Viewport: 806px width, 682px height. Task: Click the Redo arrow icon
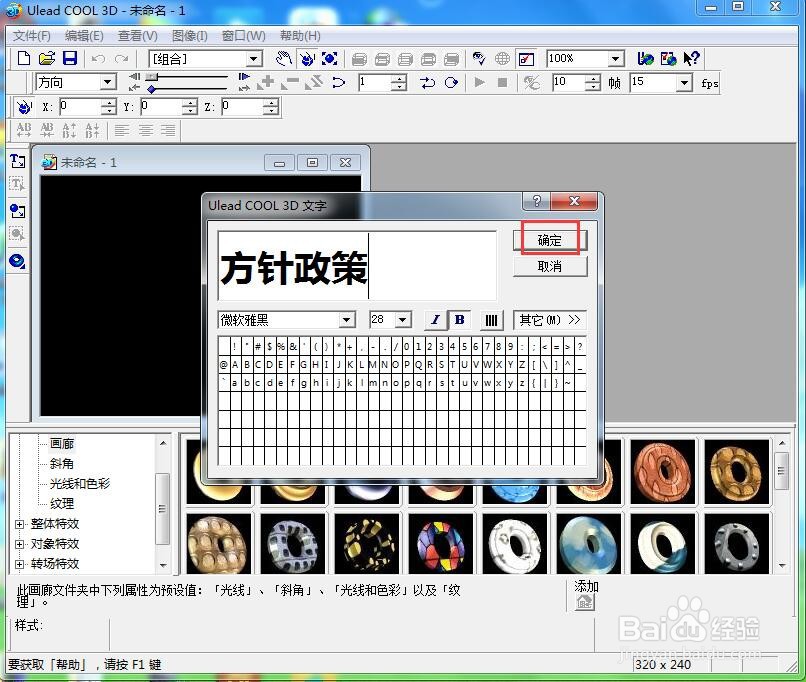[x=121, y=59]
